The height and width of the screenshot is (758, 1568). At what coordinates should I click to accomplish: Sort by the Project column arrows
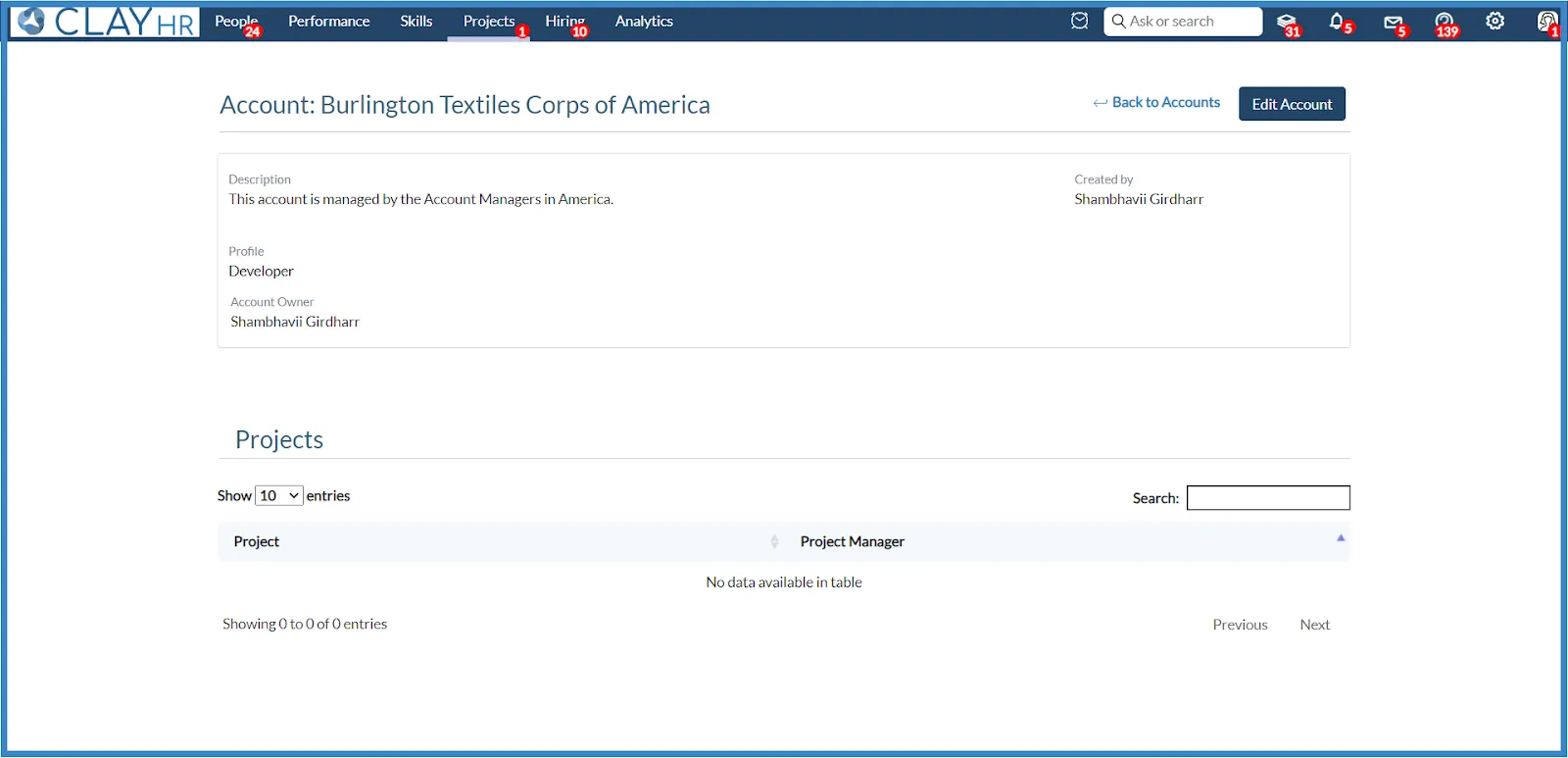[774, 541]
